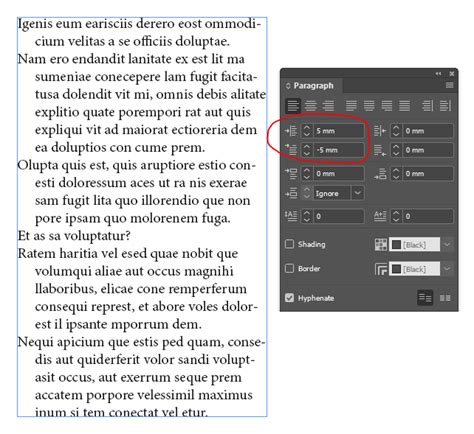Expand the Shading color dropdown arrow
The image size is (474, 434).
coord(447,244)
